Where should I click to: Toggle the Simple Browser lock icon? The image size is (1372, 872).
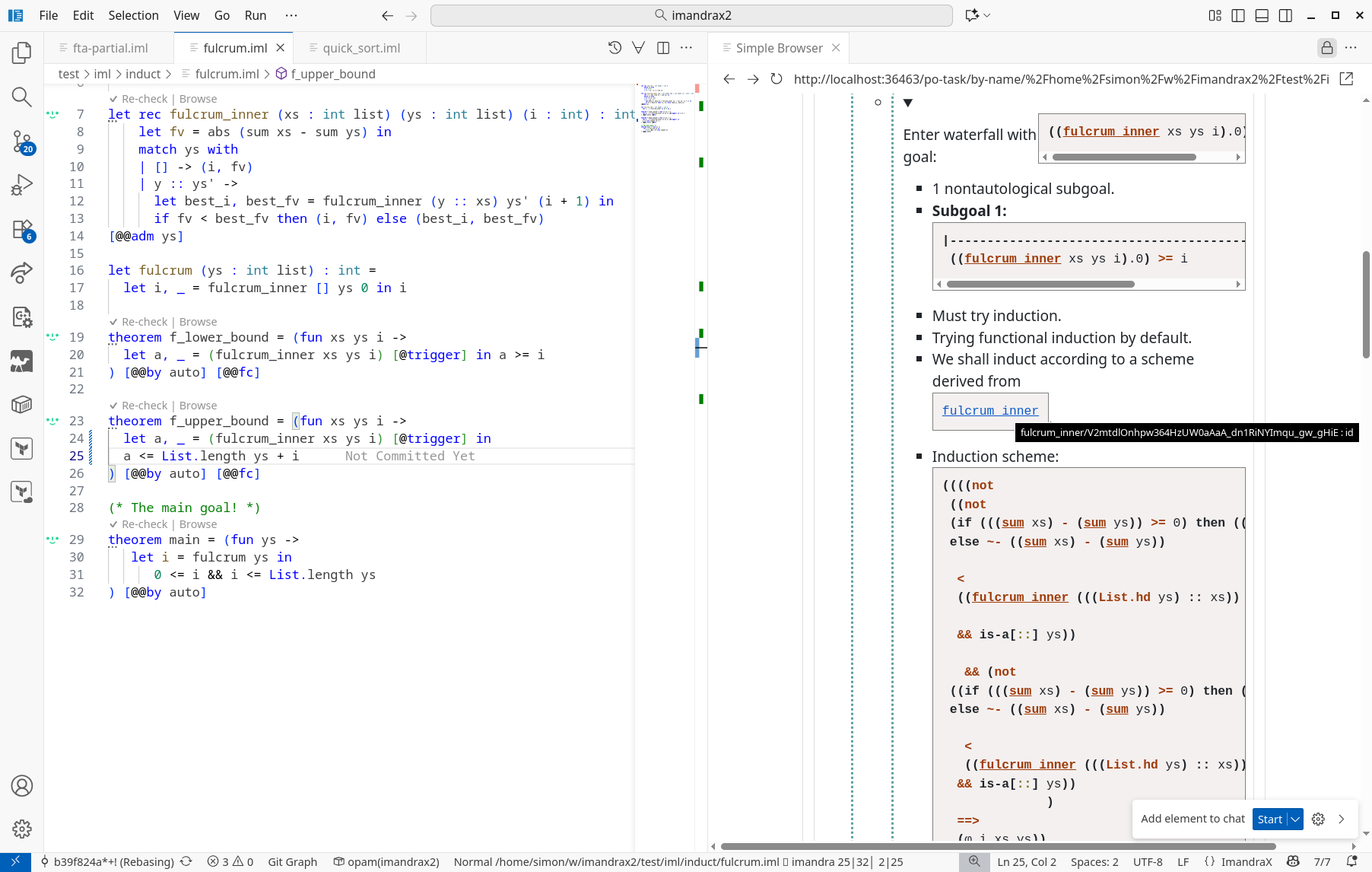point(1327,47)
